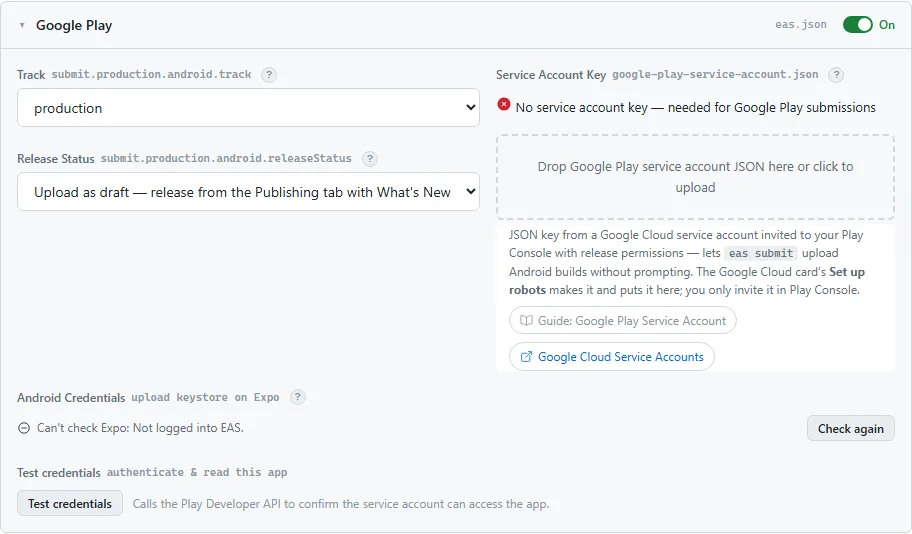Image resolution: width=912 pixels, height=534 pixels.
Task: Click 'upload keystore on Expo' text
Action: click(205, 397)
